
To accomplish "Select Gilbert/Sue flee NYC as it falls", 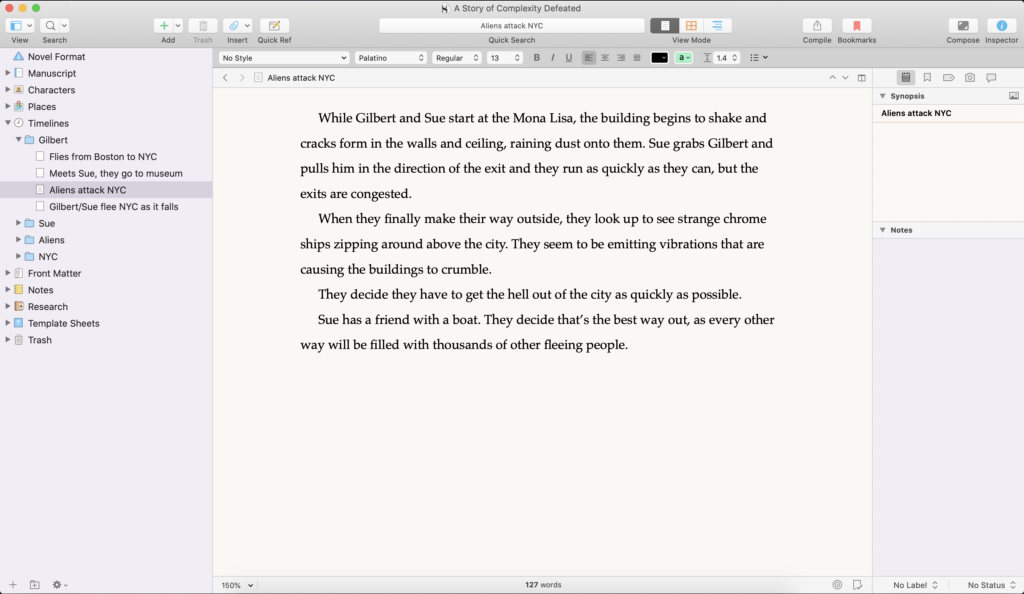I will tap(114, 206).
